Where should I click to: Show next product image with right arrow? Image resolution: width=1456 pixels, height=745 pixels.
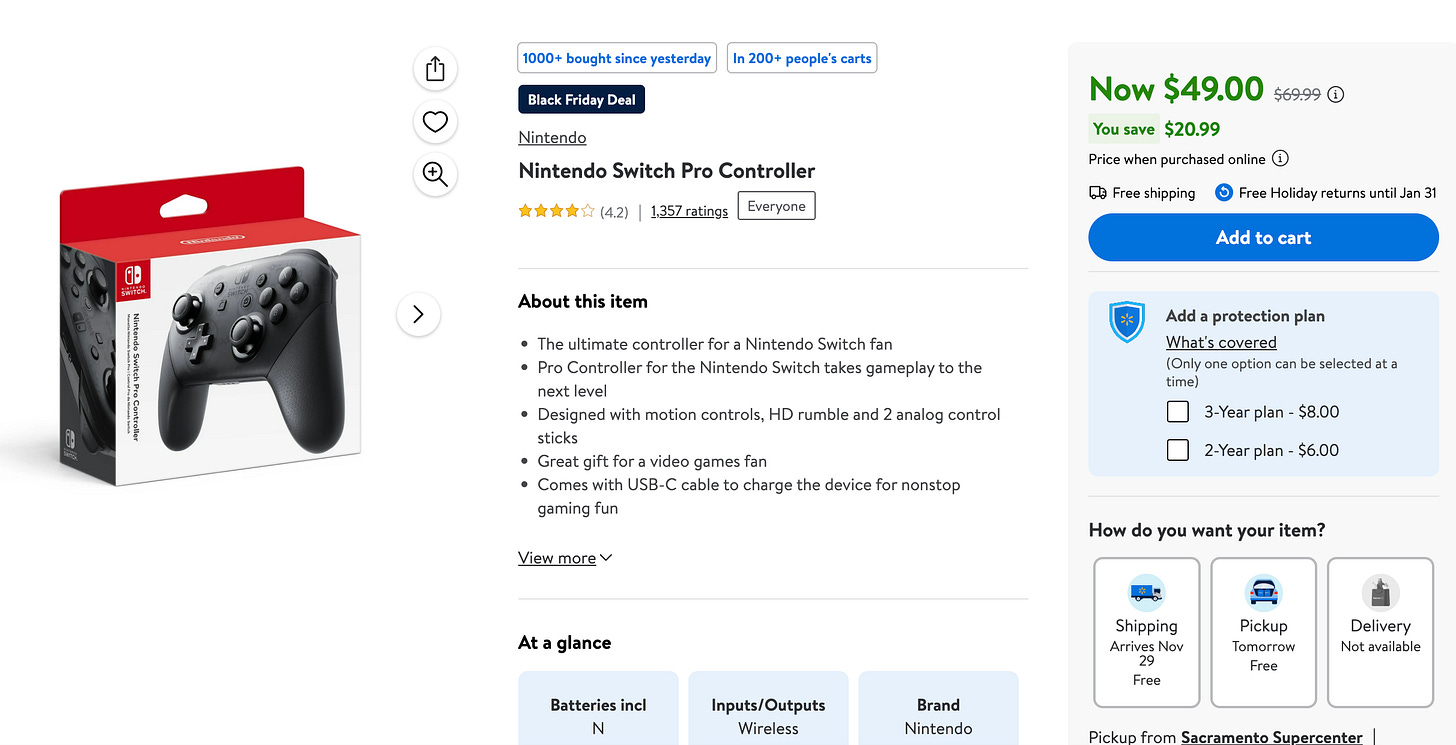(418, 314)
